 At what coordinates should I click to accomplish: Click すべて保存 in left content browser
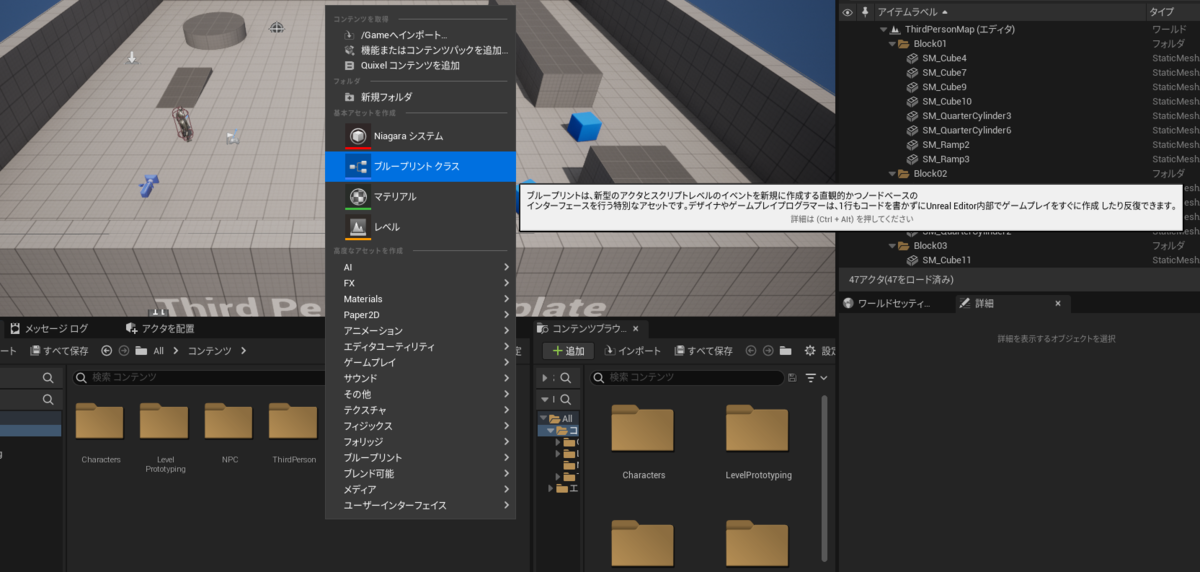(x=59, y=351)
